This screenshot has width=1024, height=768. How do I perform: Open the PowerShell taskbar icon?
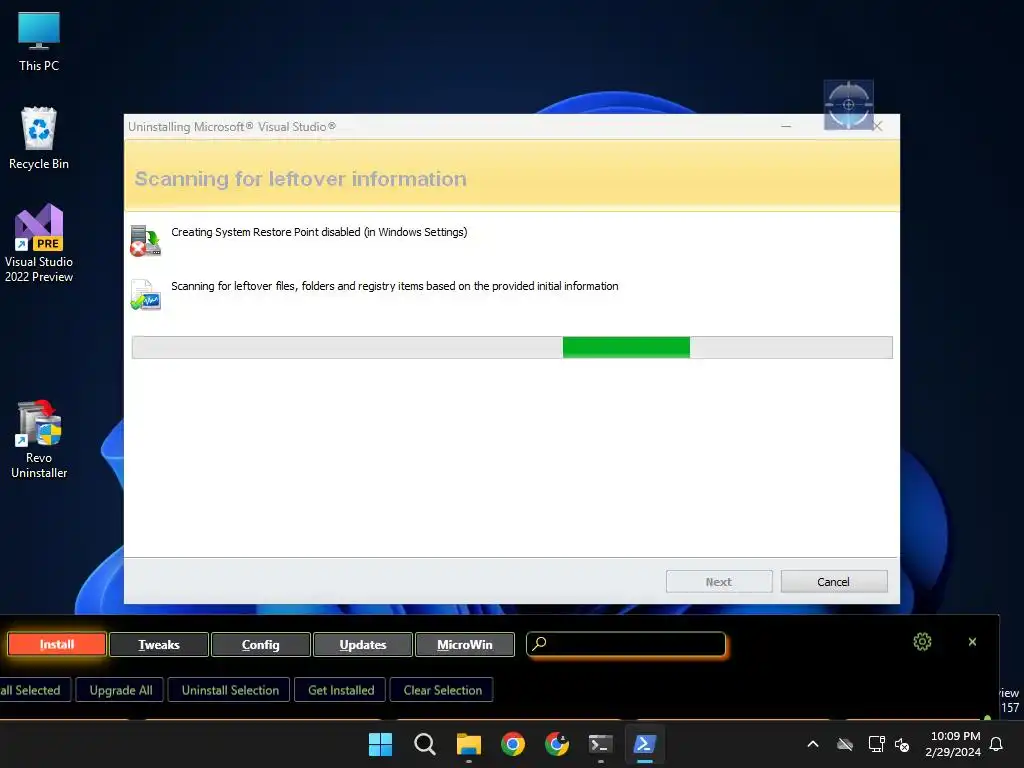click(x=645, y=744)
